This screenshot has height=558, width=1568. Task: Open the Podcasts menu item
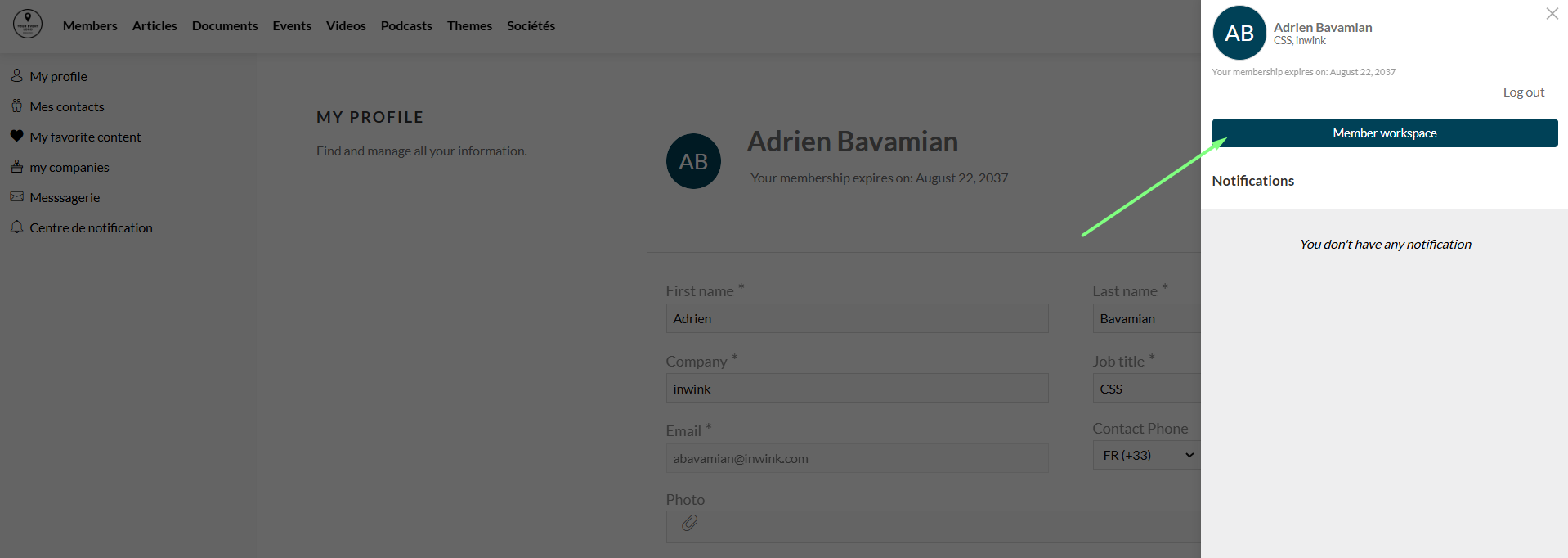point(406,25)
